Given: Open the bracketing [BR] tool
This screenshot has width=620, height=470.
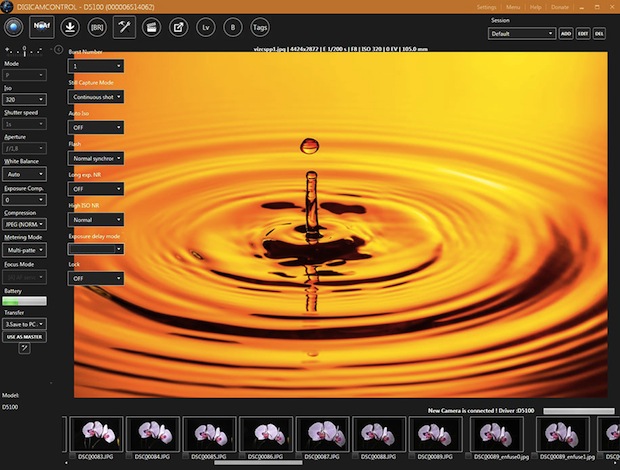Looking at the screenshot, I should (97, 27).
